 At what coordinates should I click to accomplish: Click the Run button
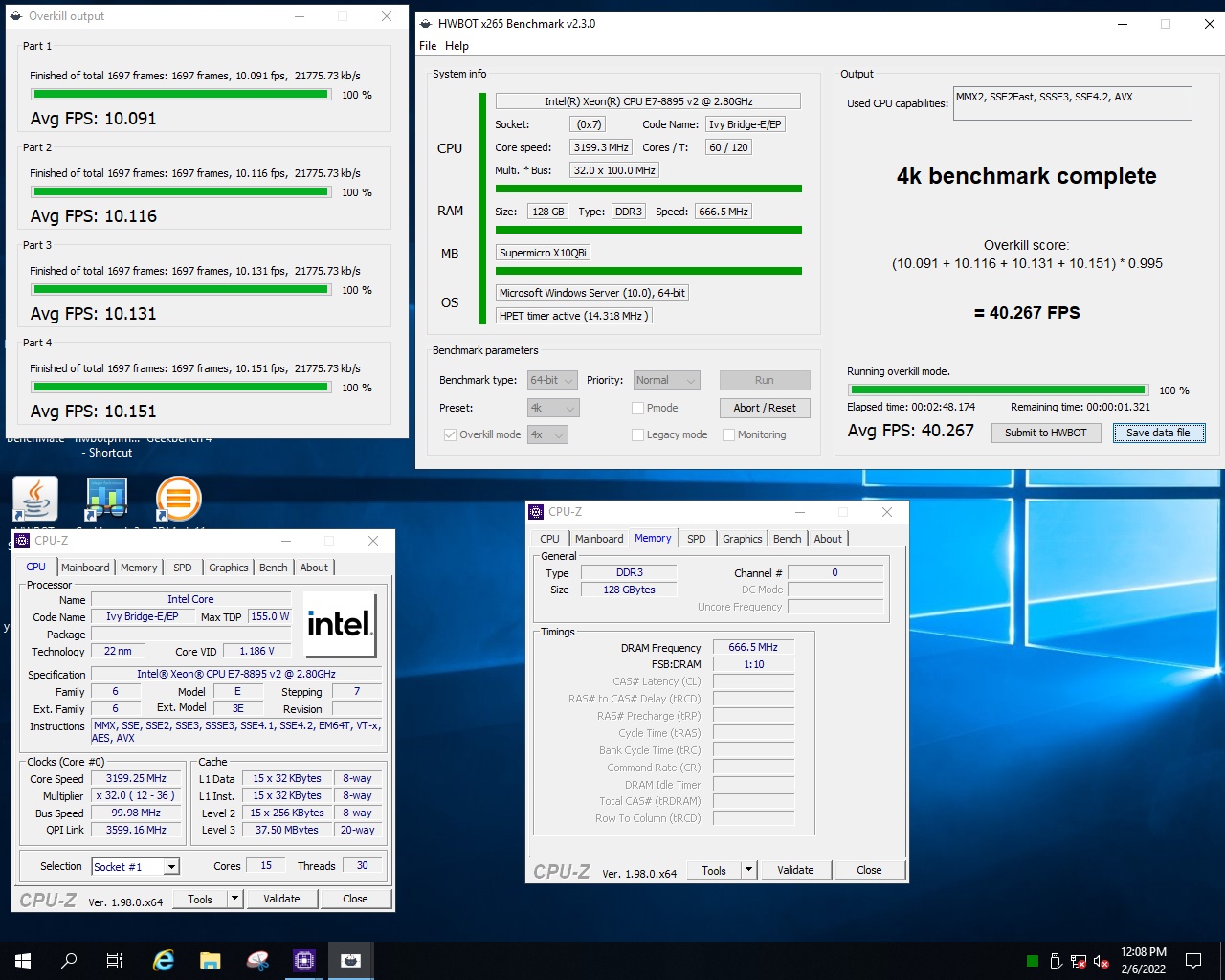765,380
